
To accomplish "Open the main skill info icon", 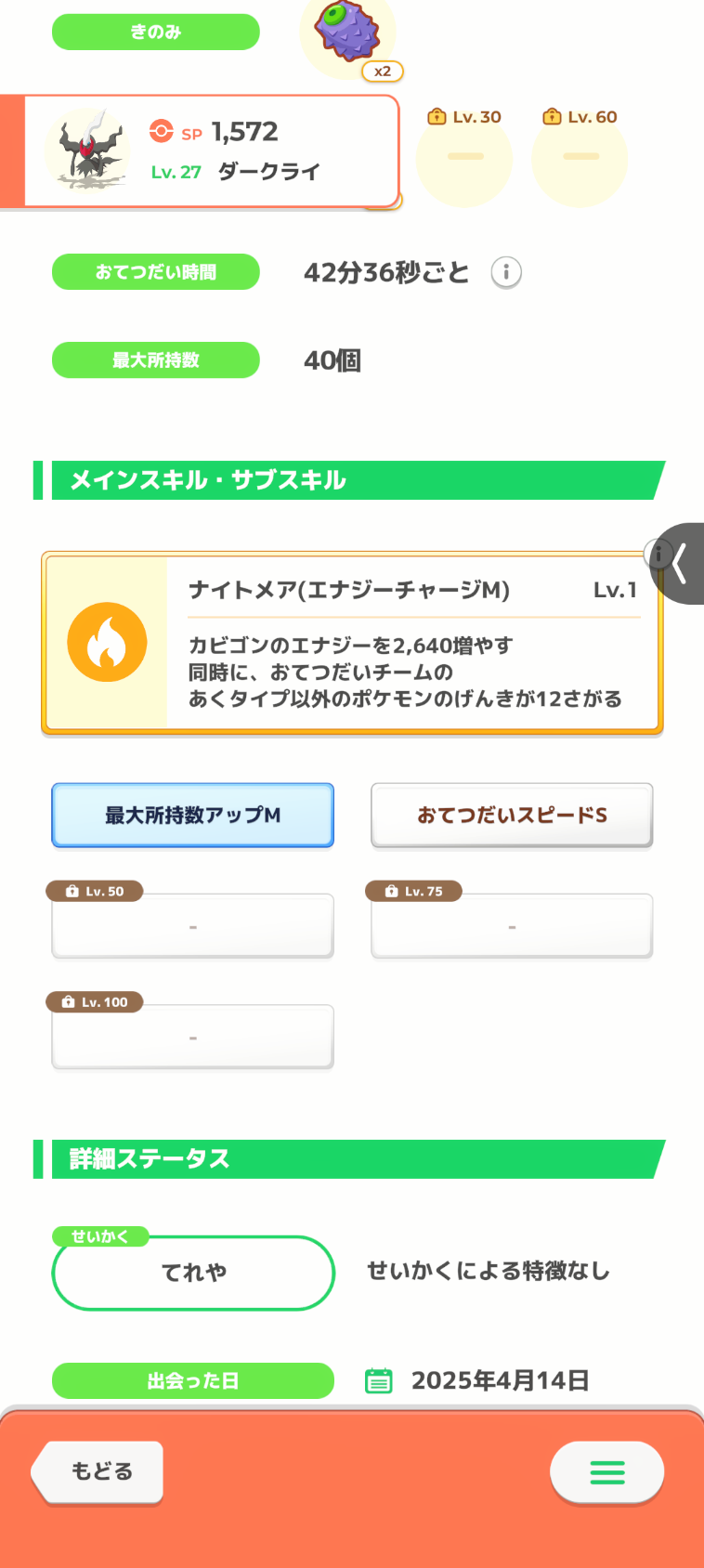I will pyautogui.click(x=658, y=555).
